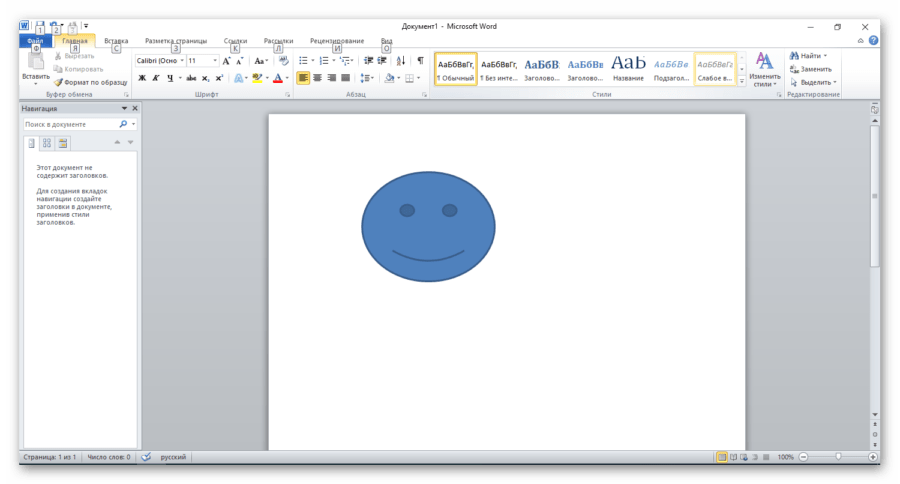The image size is (900, 484).
Task: Toggle left text alignment
Action: 303,78
